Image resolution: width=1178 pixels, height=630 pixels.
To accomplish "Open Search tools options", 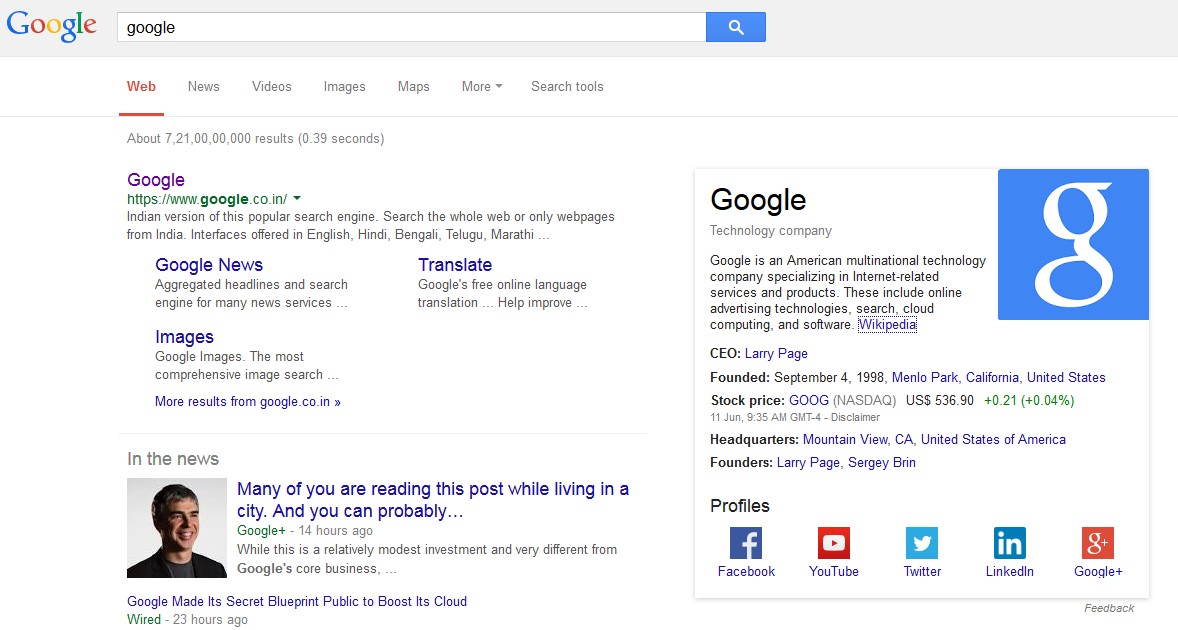I will (567, 86).
